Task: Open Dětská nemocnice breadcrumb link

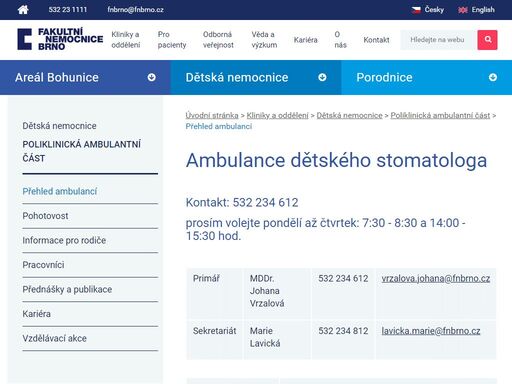Action: pyautogui.click(x=349, y=115)
